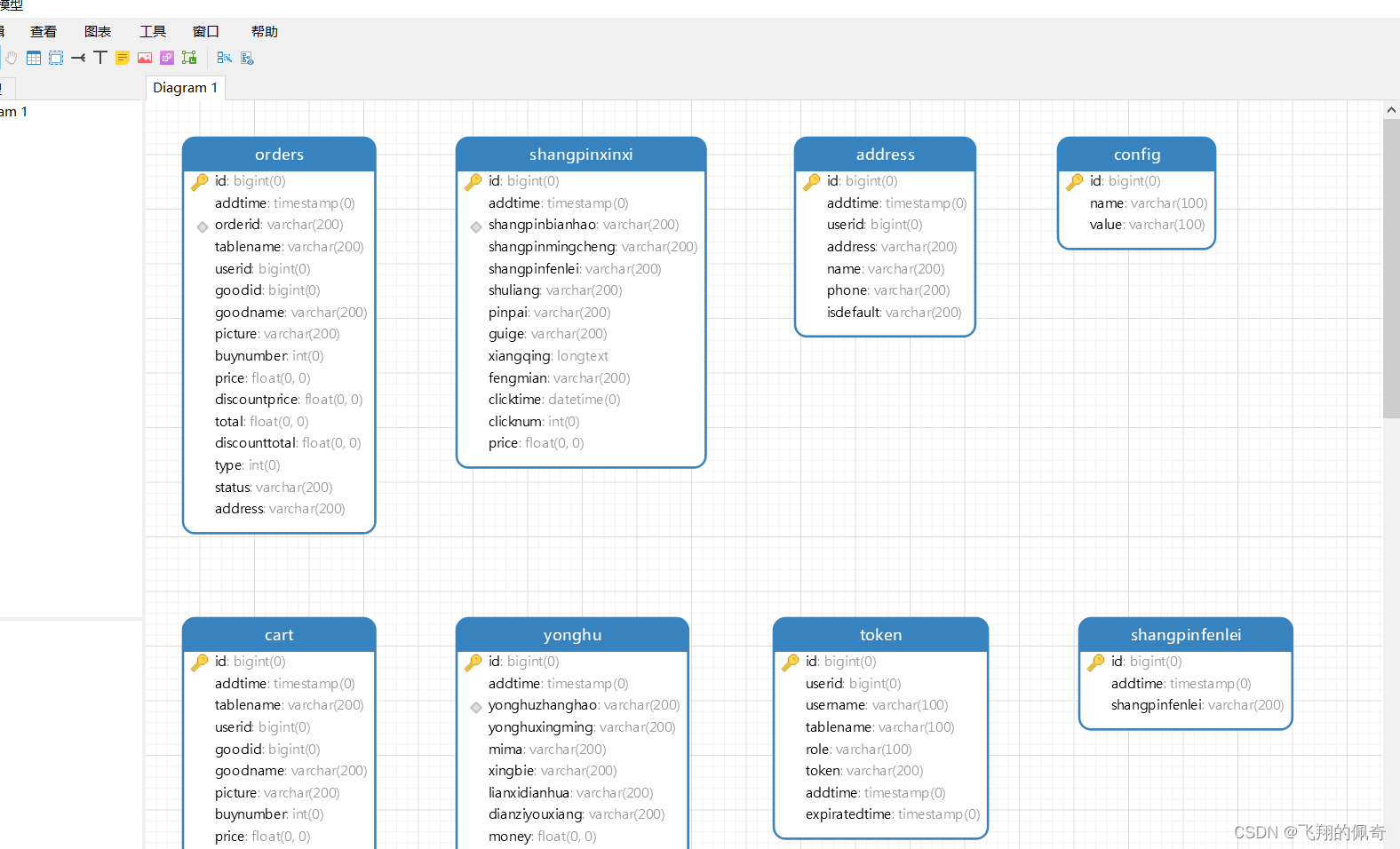Click the vertical scrollbar thumb

click(x=1391, y=268)
